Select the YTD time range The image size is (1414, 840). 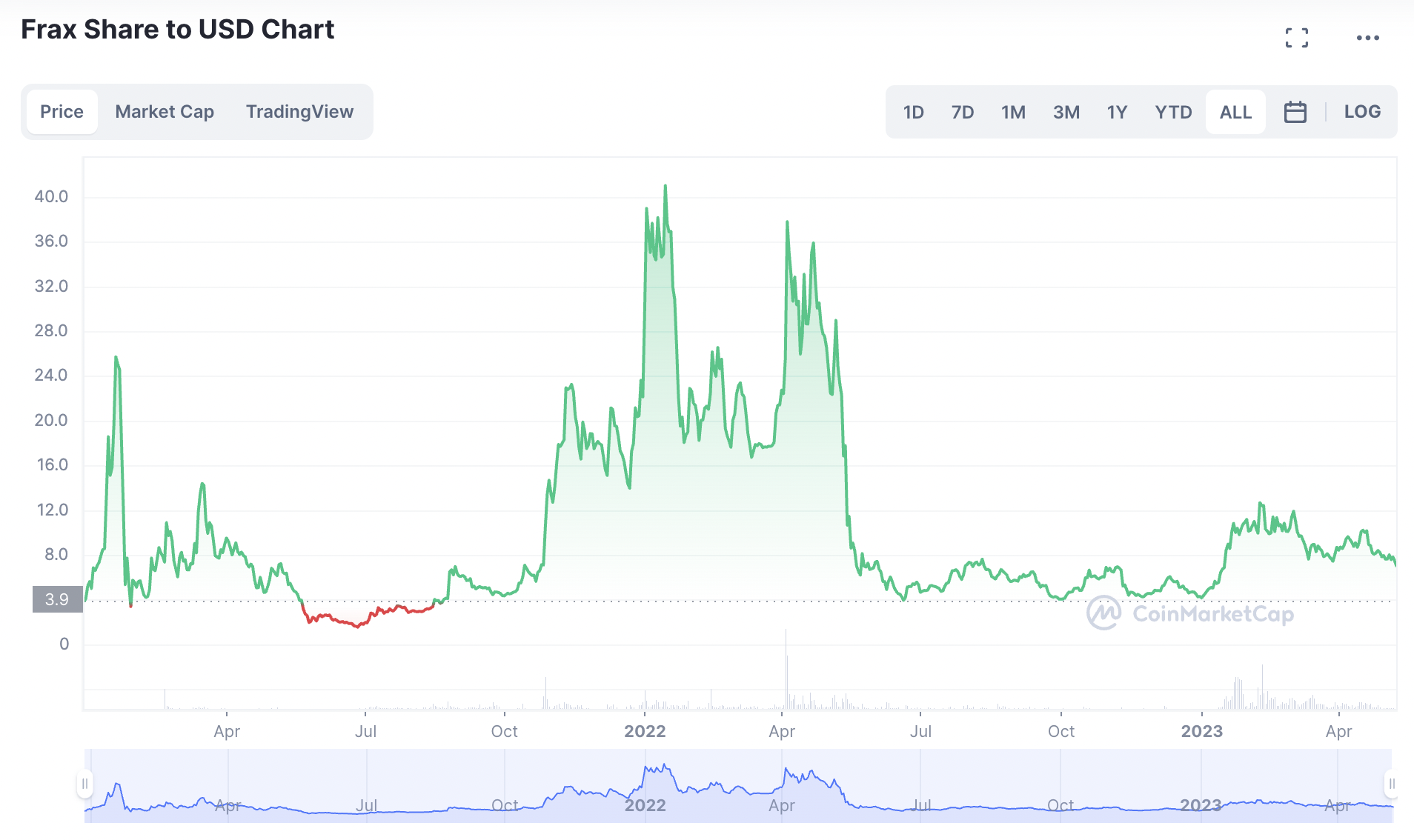(x=1173, y=112)
